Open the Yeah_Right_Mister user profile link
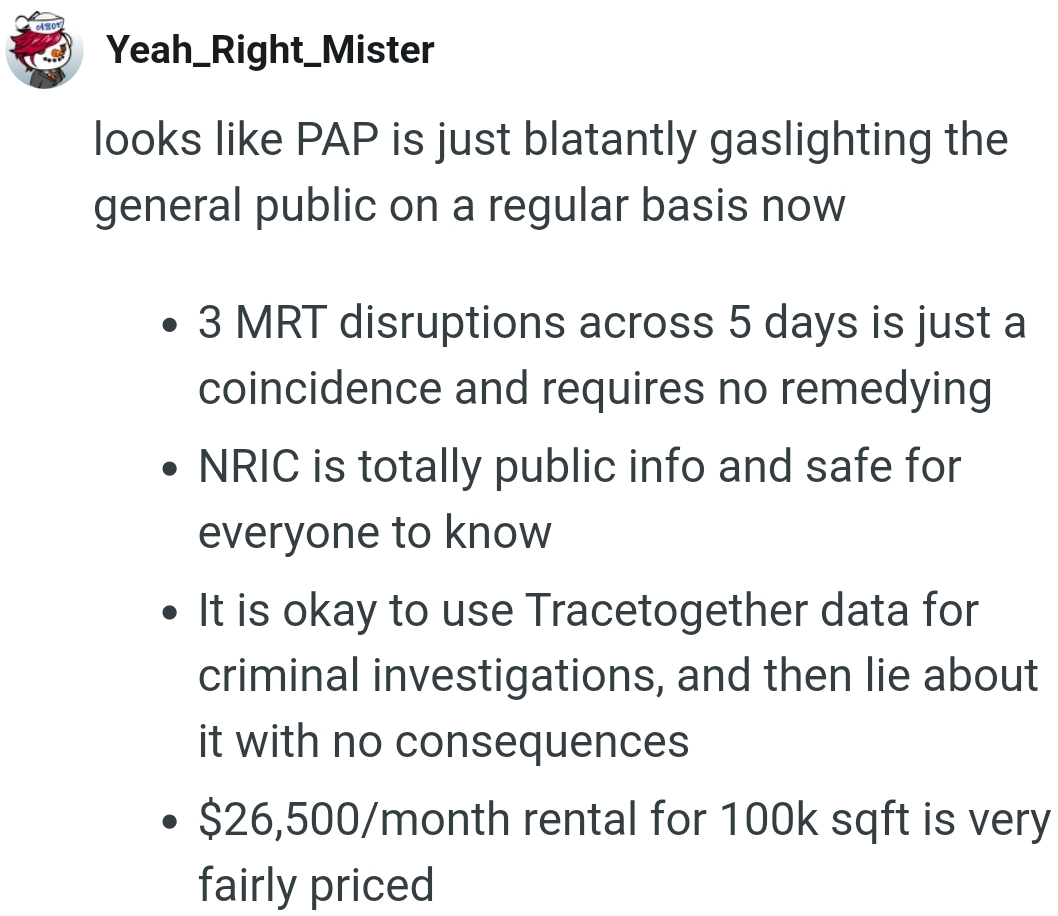 pos(270,50)
